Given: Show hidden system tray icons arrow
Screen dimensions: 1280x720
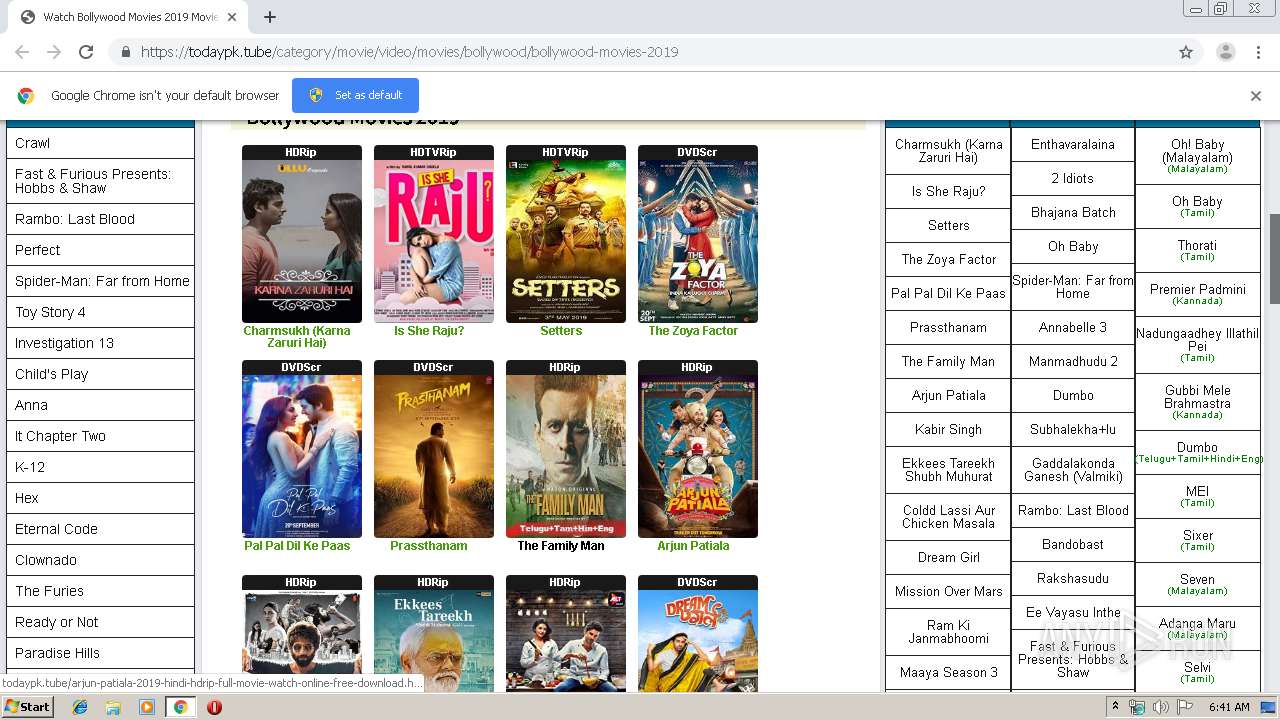Looking at the screenshot, I should pos(1116,707).
